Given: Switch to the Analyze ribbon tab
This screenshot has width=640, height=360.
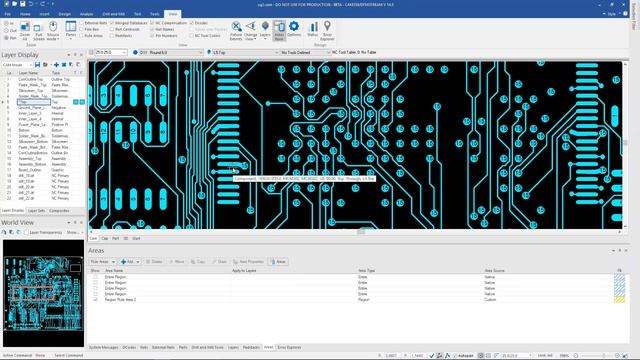Looking at the screenshot, I should tap(86, 14).
